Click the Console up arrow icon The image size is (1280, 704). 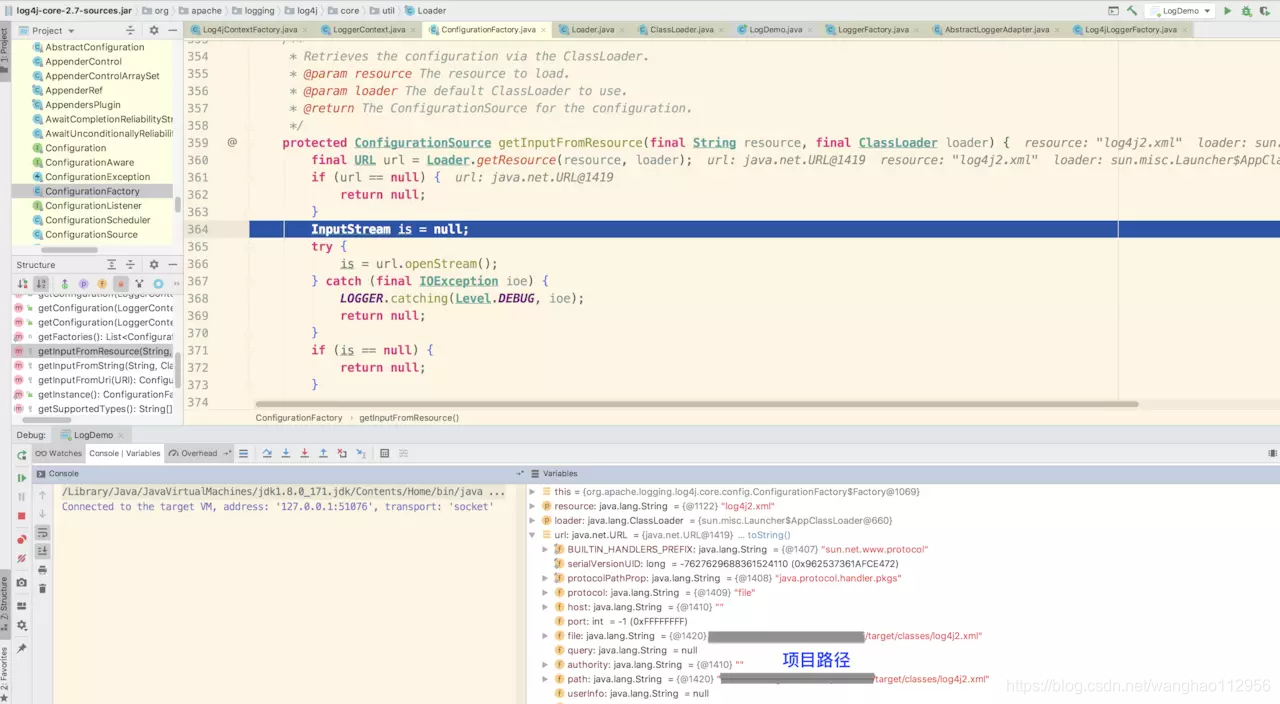coord(42,495)
